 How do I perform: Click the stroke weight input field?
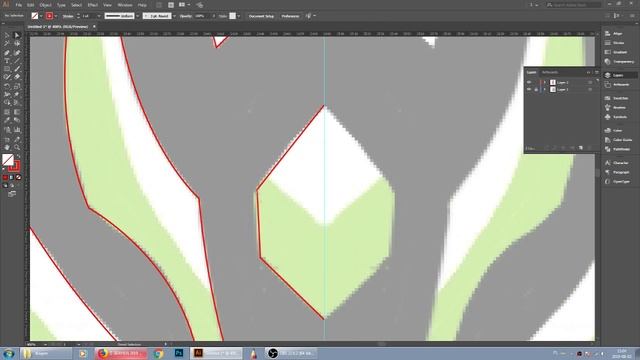(x=89, y=16)
